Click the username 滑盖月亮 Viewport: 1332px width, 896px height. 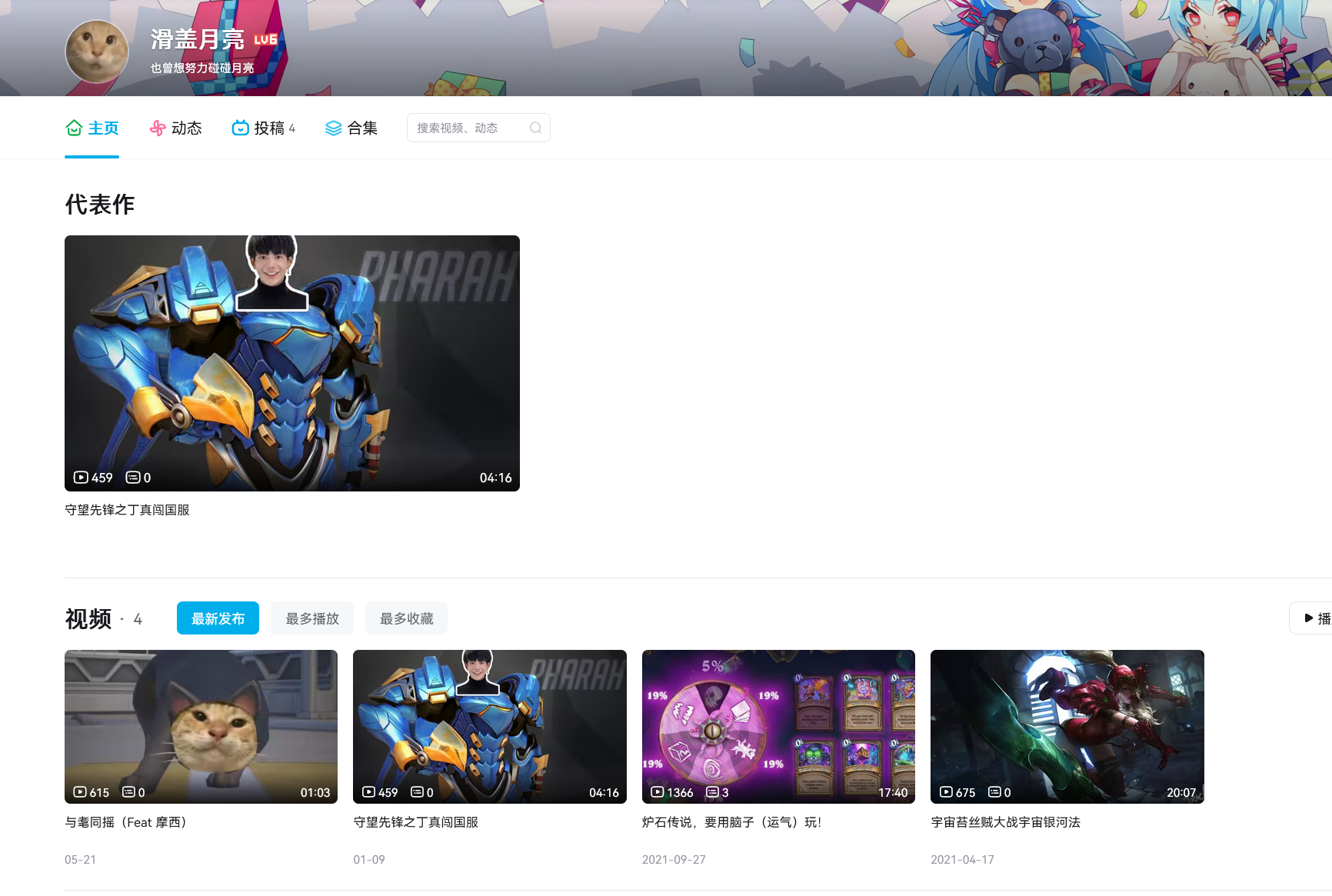coord(198,39)
